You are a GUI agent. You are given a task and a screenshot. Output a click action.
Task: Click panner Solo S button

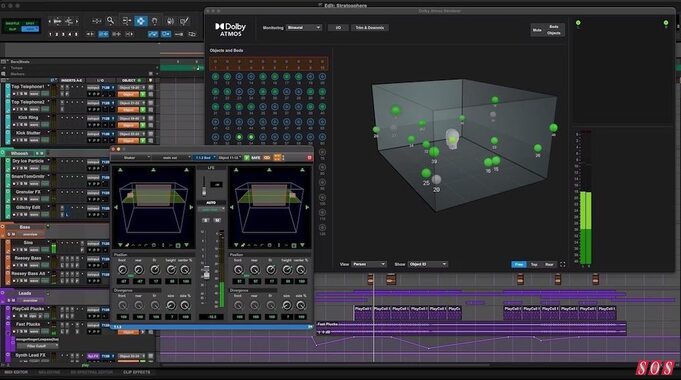206,220
